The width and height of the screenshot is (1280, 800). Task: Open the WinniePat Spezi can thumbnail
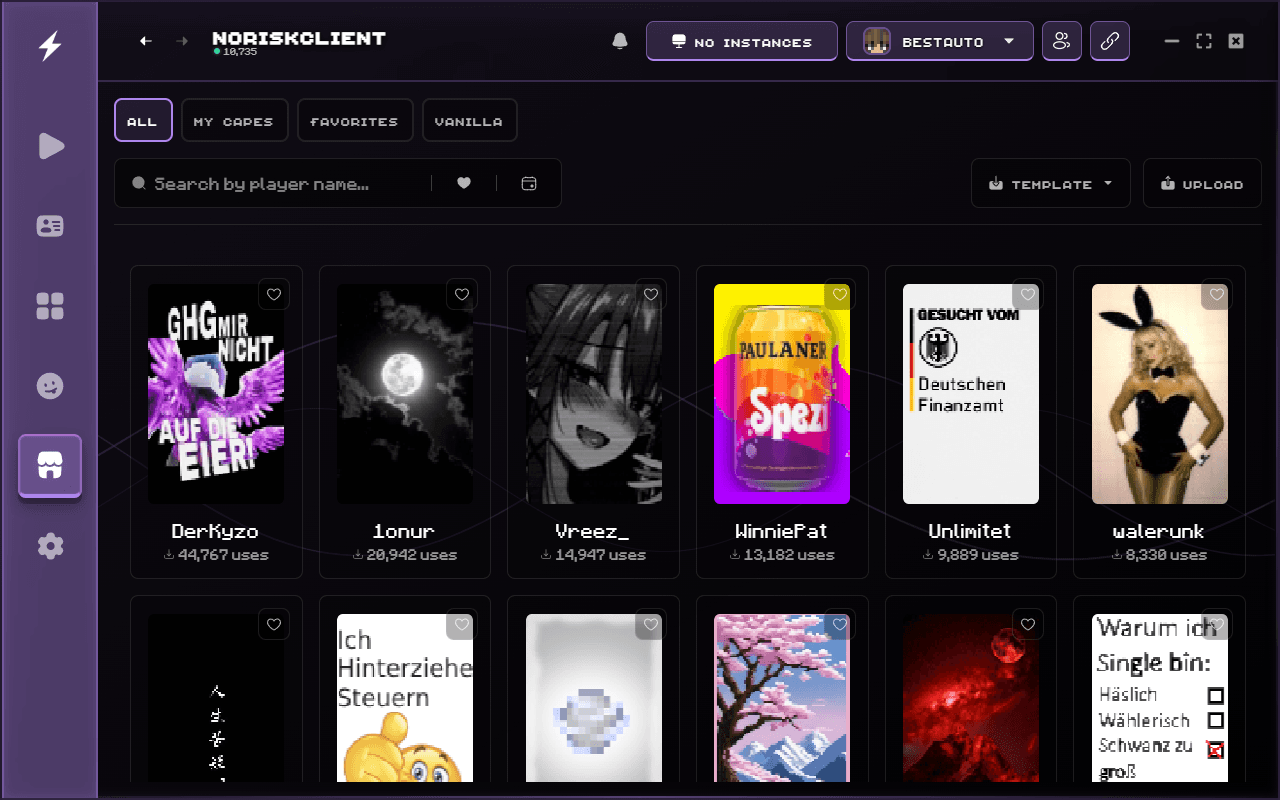coord(782,394)
